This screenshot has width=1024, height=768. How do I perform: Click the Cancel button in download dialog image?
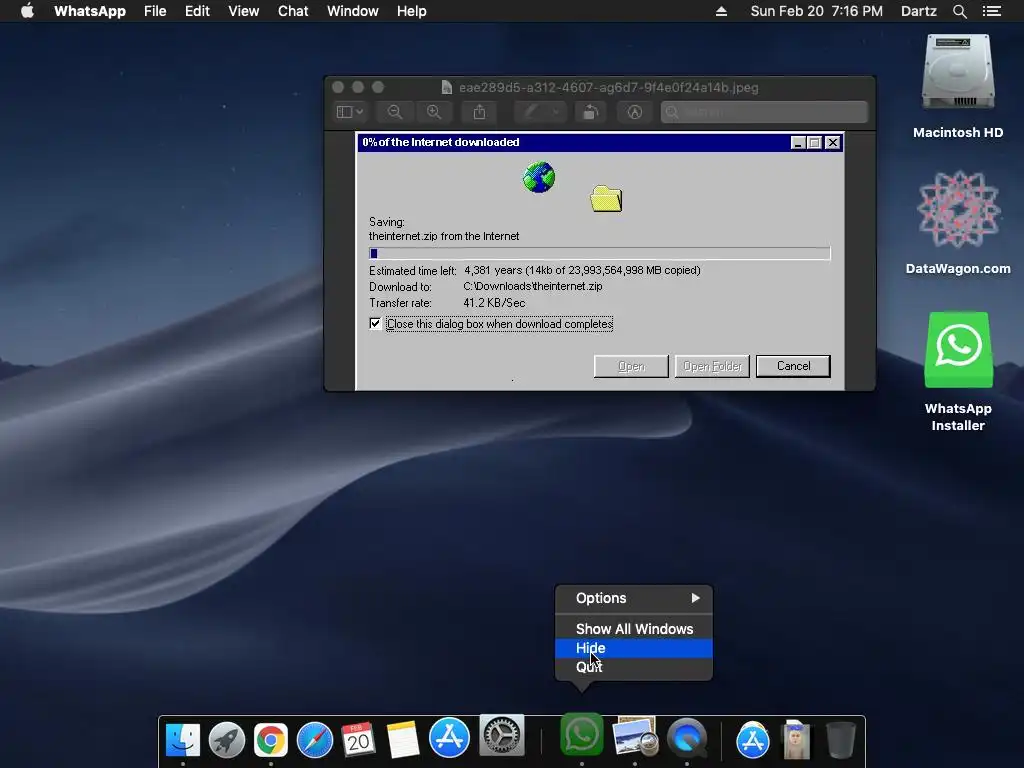(x=793, y=366)
